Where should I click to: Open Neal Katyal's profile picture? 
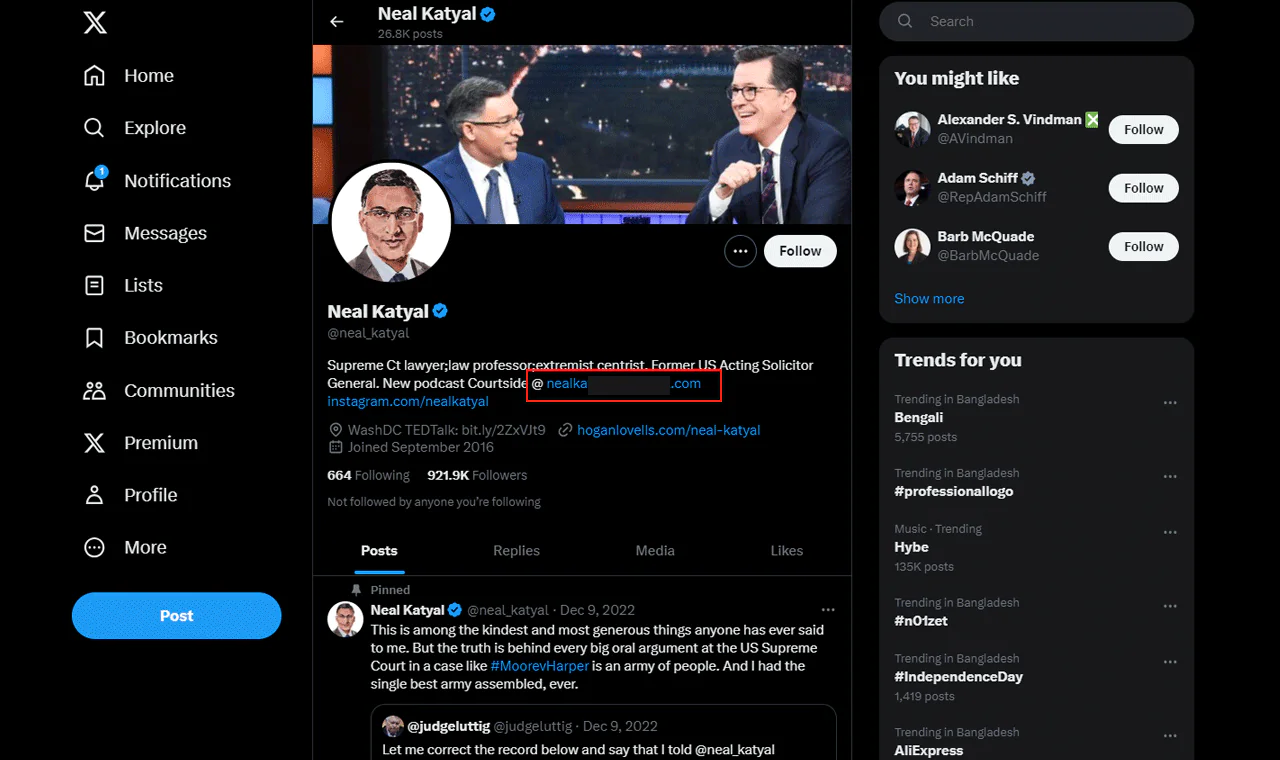tap(391, 223)
